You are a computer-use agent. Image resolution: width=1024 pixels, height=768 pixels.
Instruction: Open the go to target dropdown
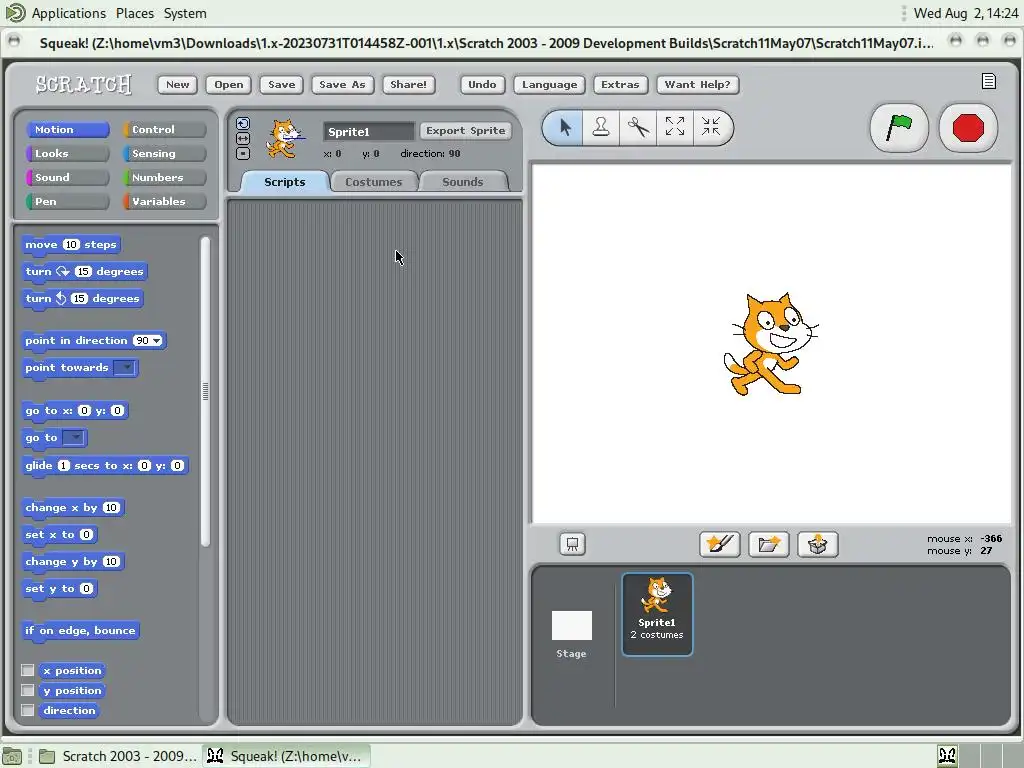click(x=74, y=438)
